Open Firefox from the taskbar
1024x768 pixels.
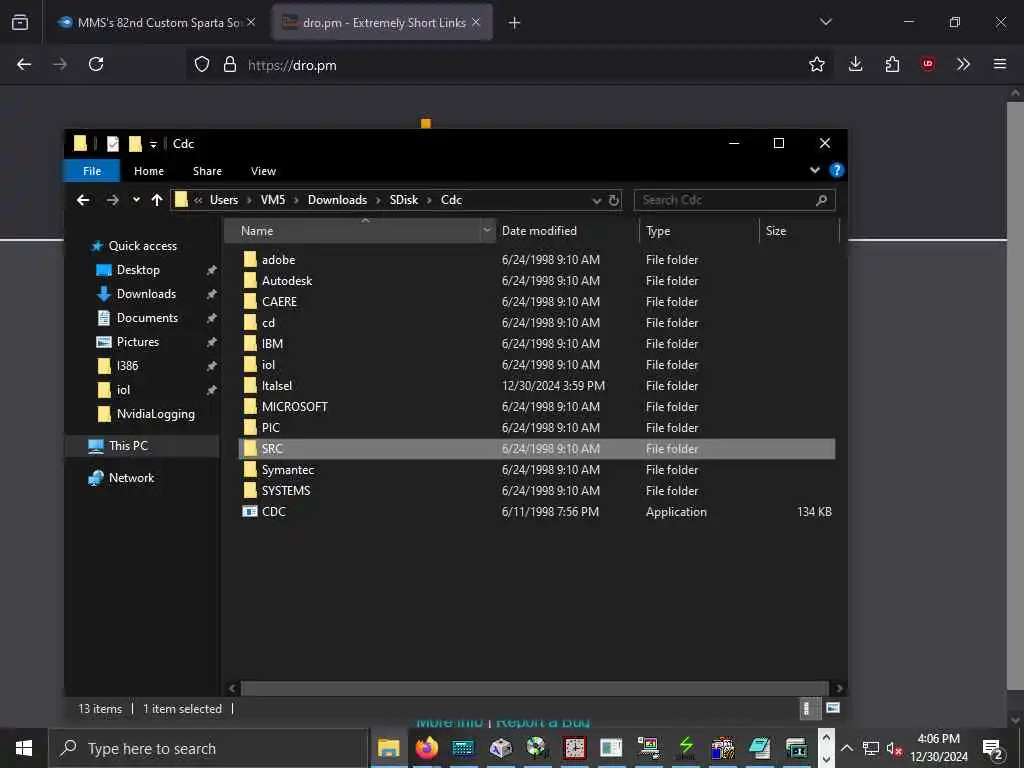pyautogui.click(x=426, y=748)
